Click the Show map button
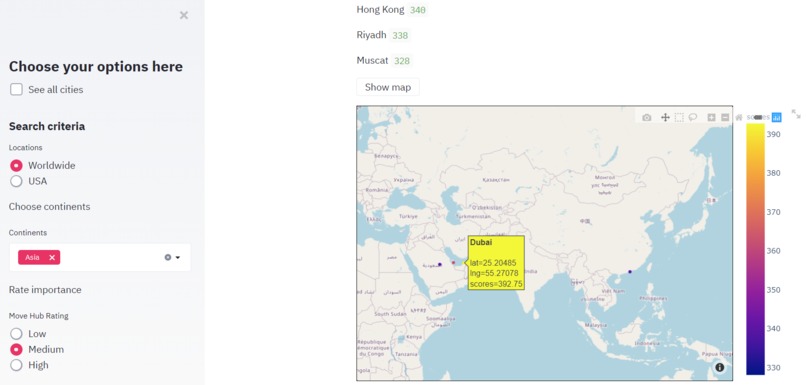The height and width of the screenshot is (385, 806). [x=388, y=87]
